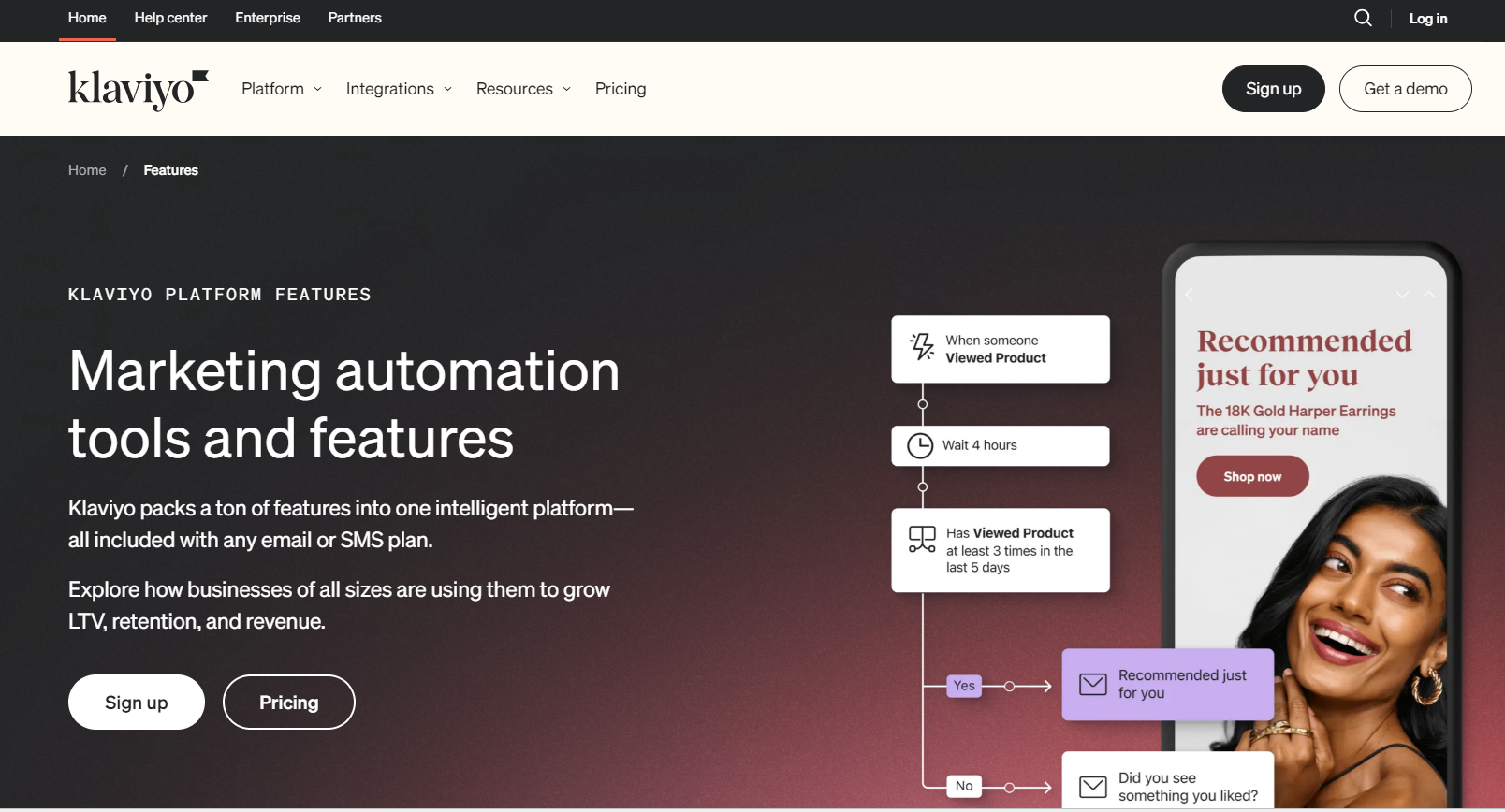This screenshot has height=812, width=1505.
Task: Open the Help center tab
Action: pyautogui.click(x=170, y=18)
